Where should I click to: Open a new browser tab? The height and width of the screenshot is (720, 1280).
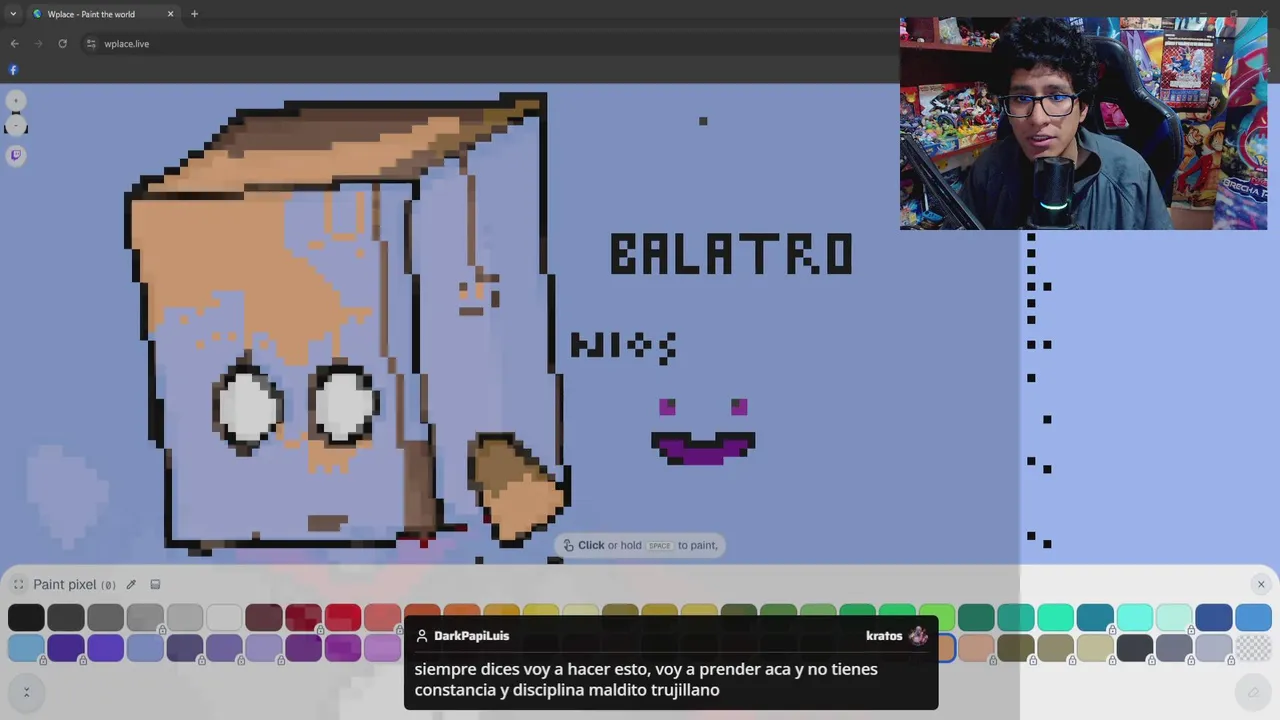click(x=194, y=14)
